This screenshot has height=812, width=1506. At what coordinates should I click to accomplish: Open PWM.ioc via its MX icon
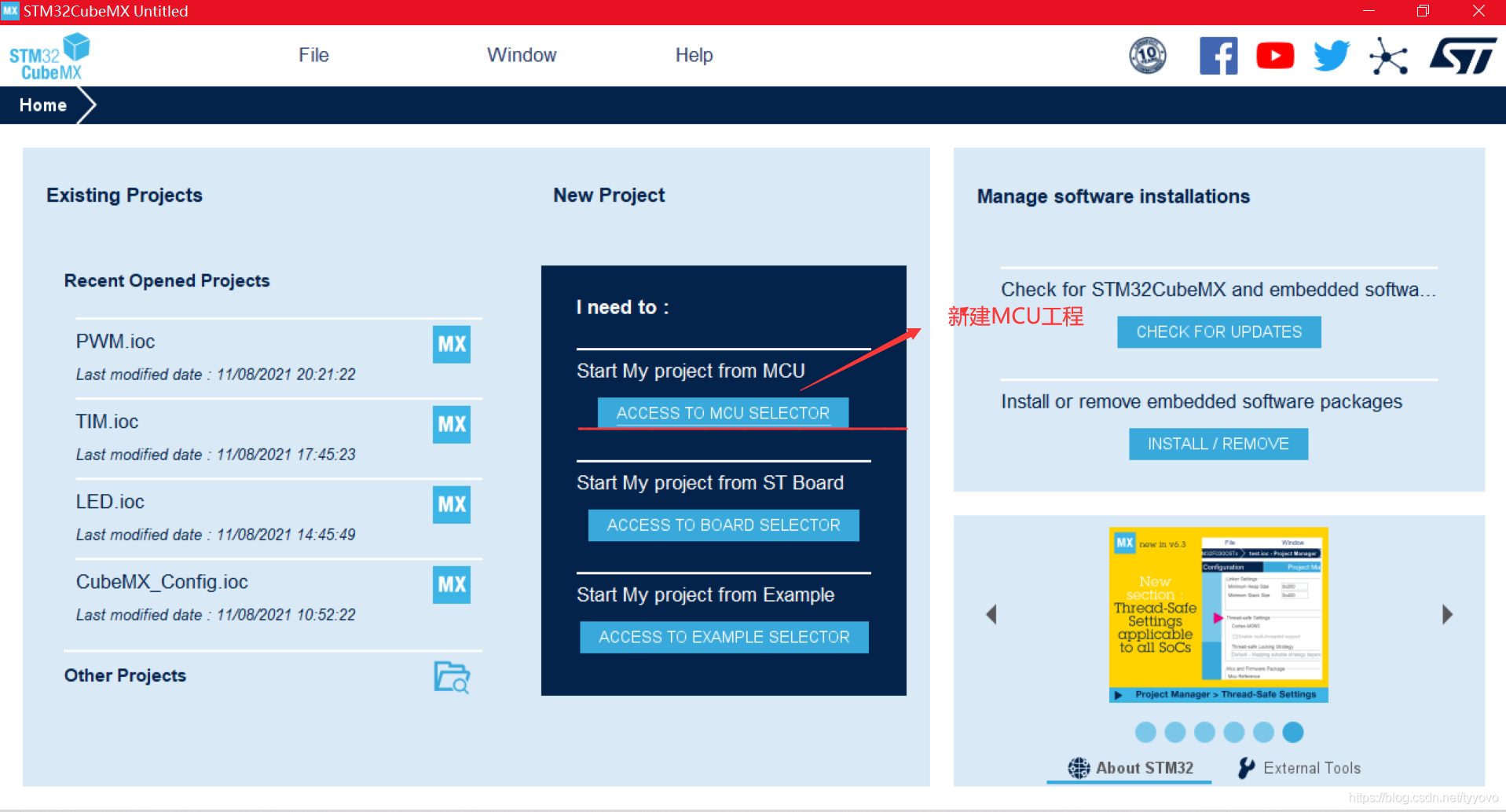452,344
